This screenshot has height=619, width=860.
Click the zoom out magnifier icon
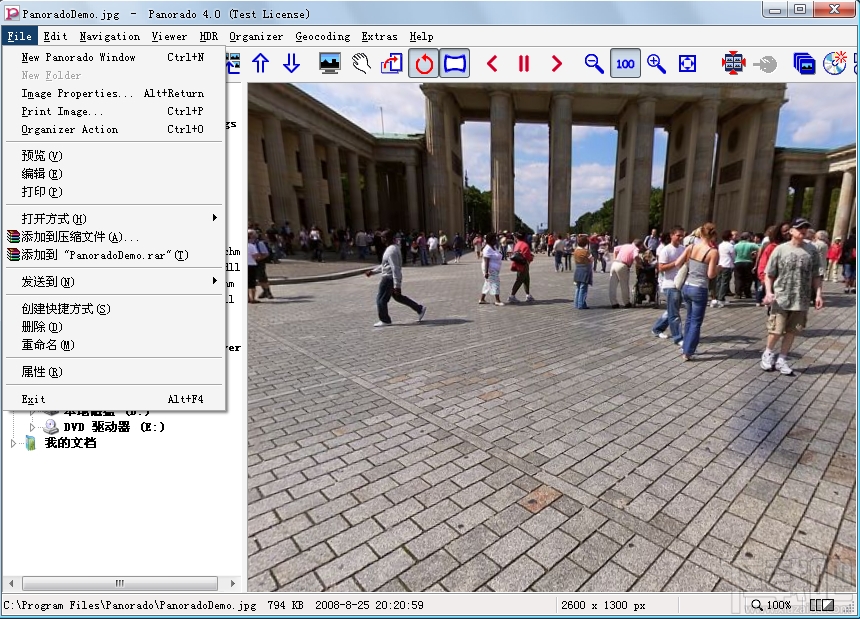pyautogui.click(x=593, y=64)
